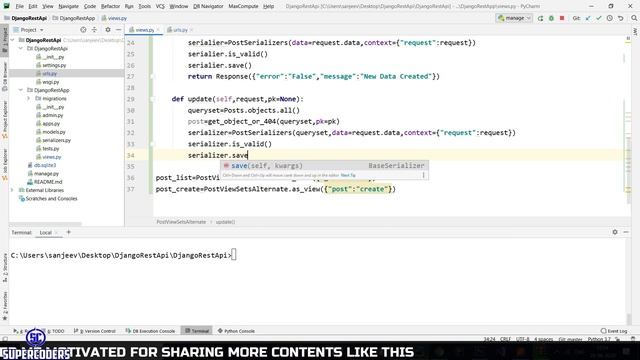Show Git history via the clock icon
The image size is (640, 360).
click(x=610, y=18)
